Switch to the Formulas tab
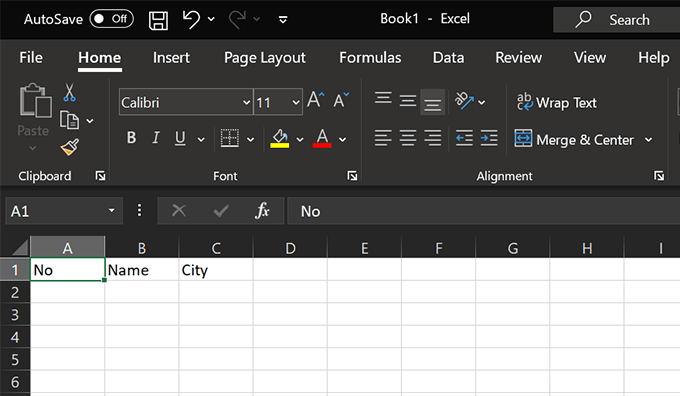680x396 pixels. point(370,58)
